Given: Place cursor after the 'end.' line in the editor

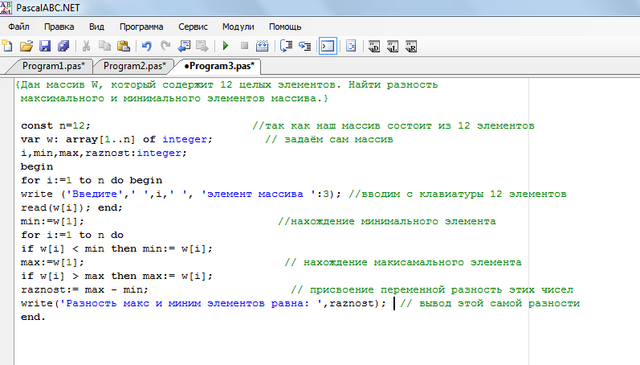Looking at the screenshot, I should click(47, 317).
